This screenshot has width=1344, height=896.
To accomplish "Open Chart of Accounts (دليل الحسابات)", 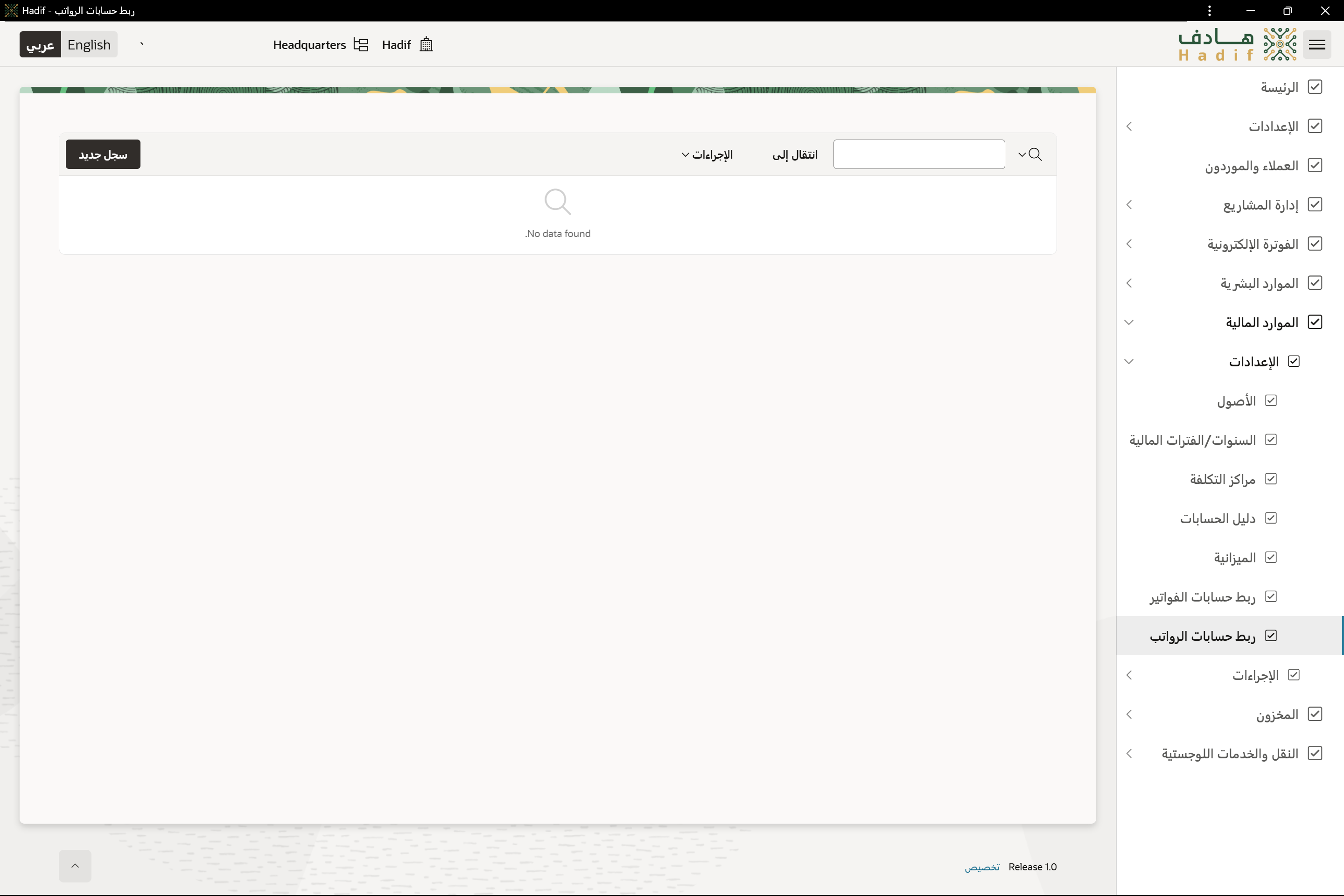I will pos(1218,518).
